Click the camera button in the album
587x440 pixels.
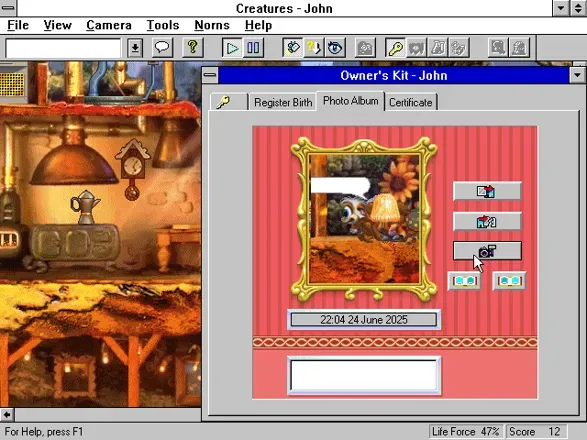[x=487, y=251]
